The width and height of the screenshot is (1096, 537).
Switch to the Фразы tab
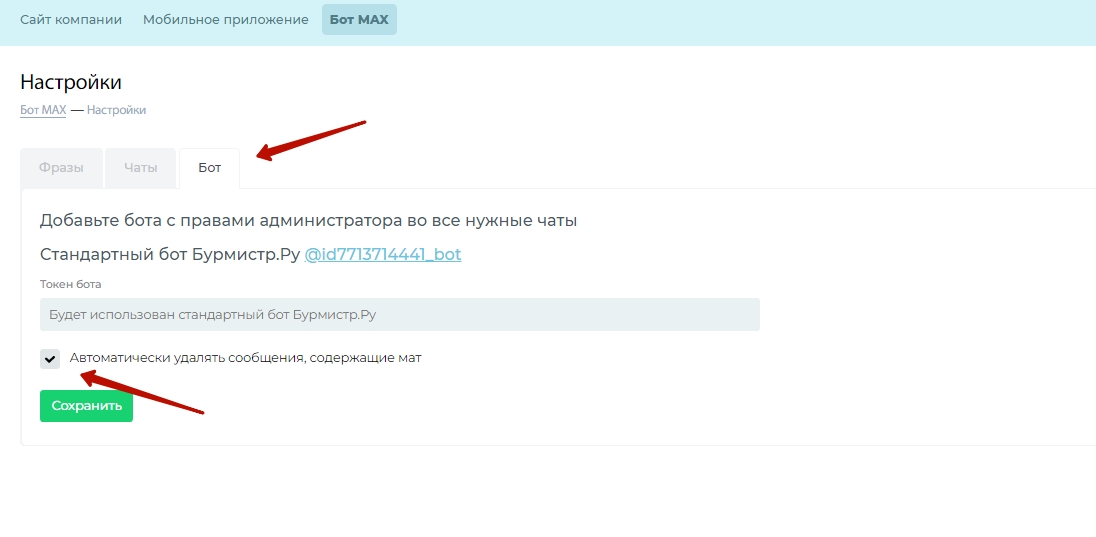pyautogui.click(x=61, y=168)
